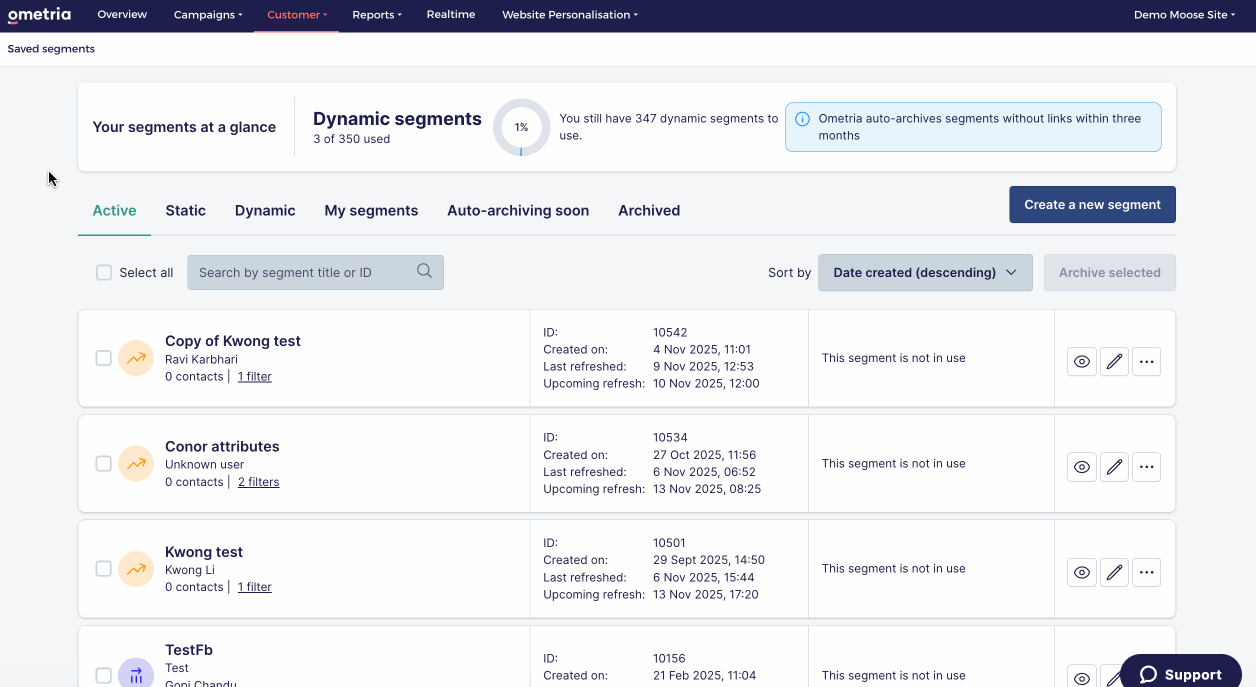
Task: Open the Customer dropdown menu
Action: point(297,15)
